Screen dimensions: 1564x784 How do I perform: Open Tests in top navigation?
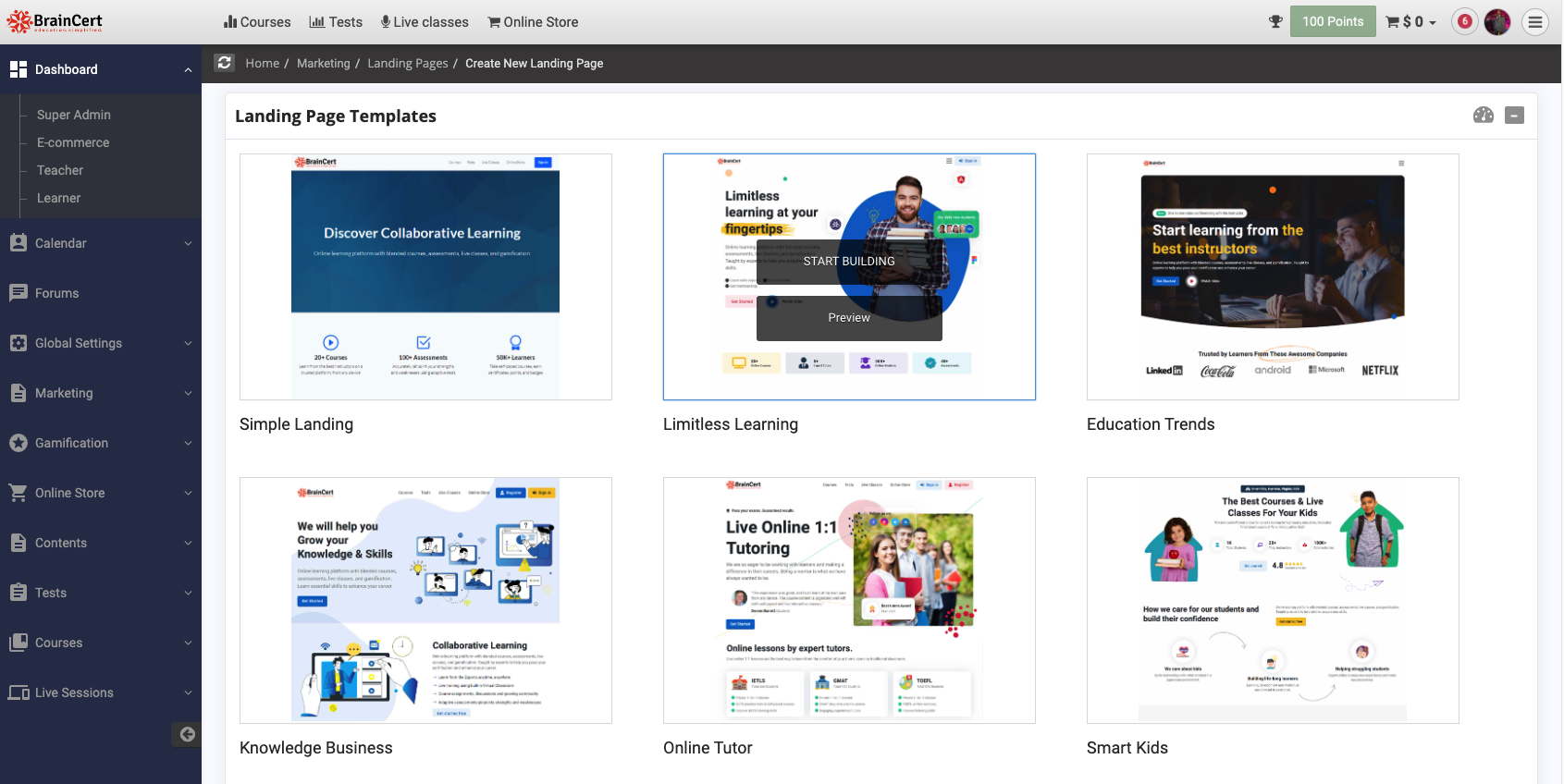(336, 22)
